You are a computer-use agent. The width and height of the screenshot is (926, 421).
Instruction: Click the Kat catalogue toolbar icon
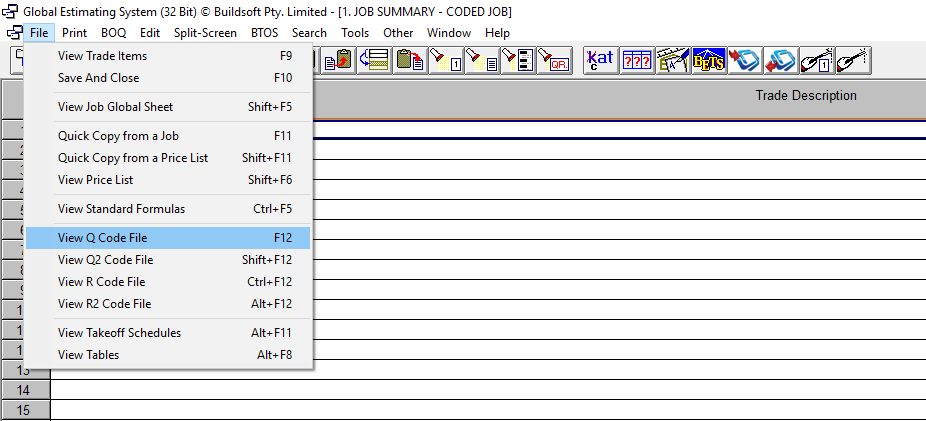[x=600, y=60]
